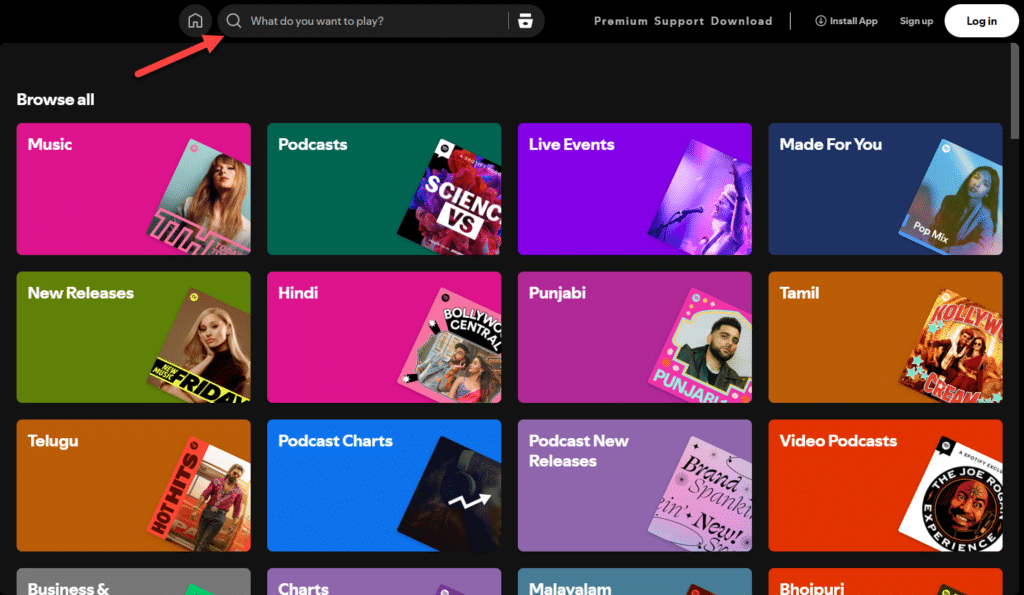
Task: Open the Tamil category card
Action: pyautogui.click(x=885, y=337)
